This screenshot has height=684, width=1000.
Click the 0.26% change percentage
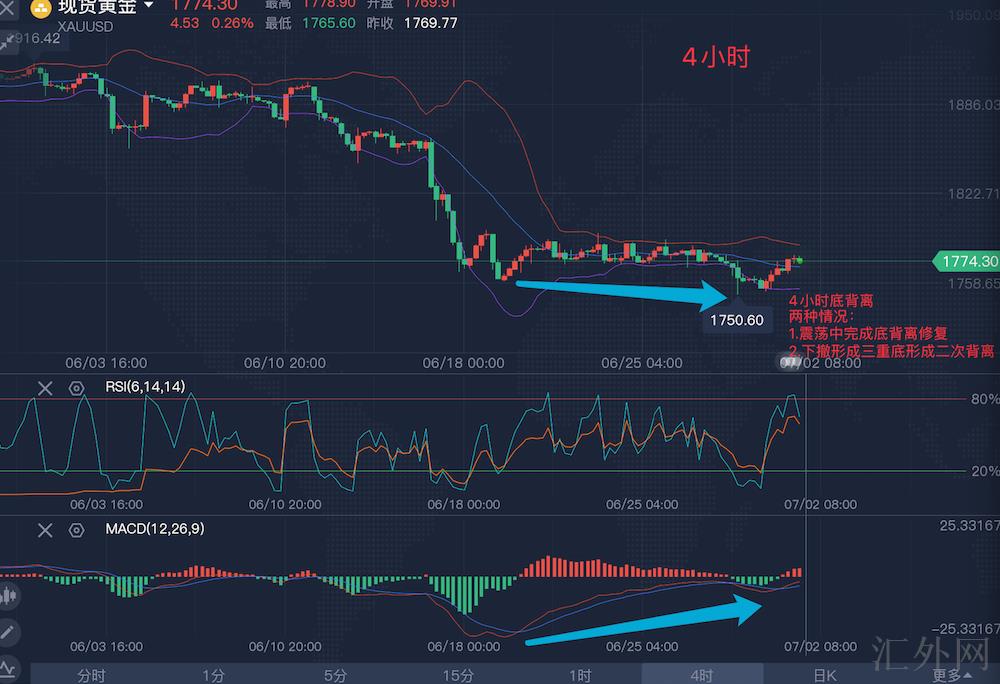coord(232,24)
